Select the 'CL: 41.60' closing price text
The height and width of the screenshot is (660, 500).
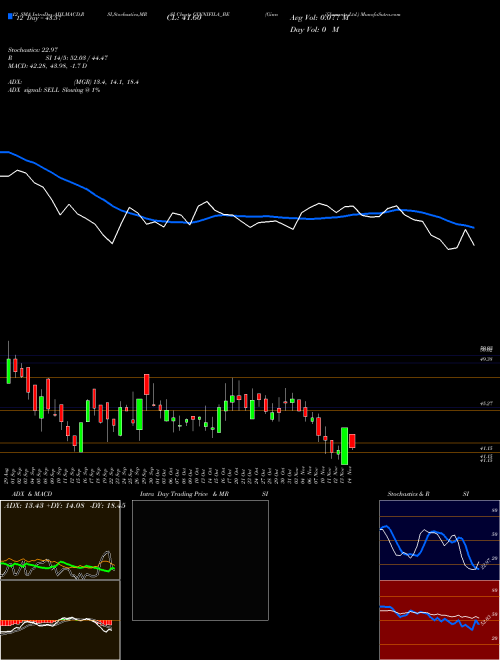pyautogui.click(x=184, y=18)
